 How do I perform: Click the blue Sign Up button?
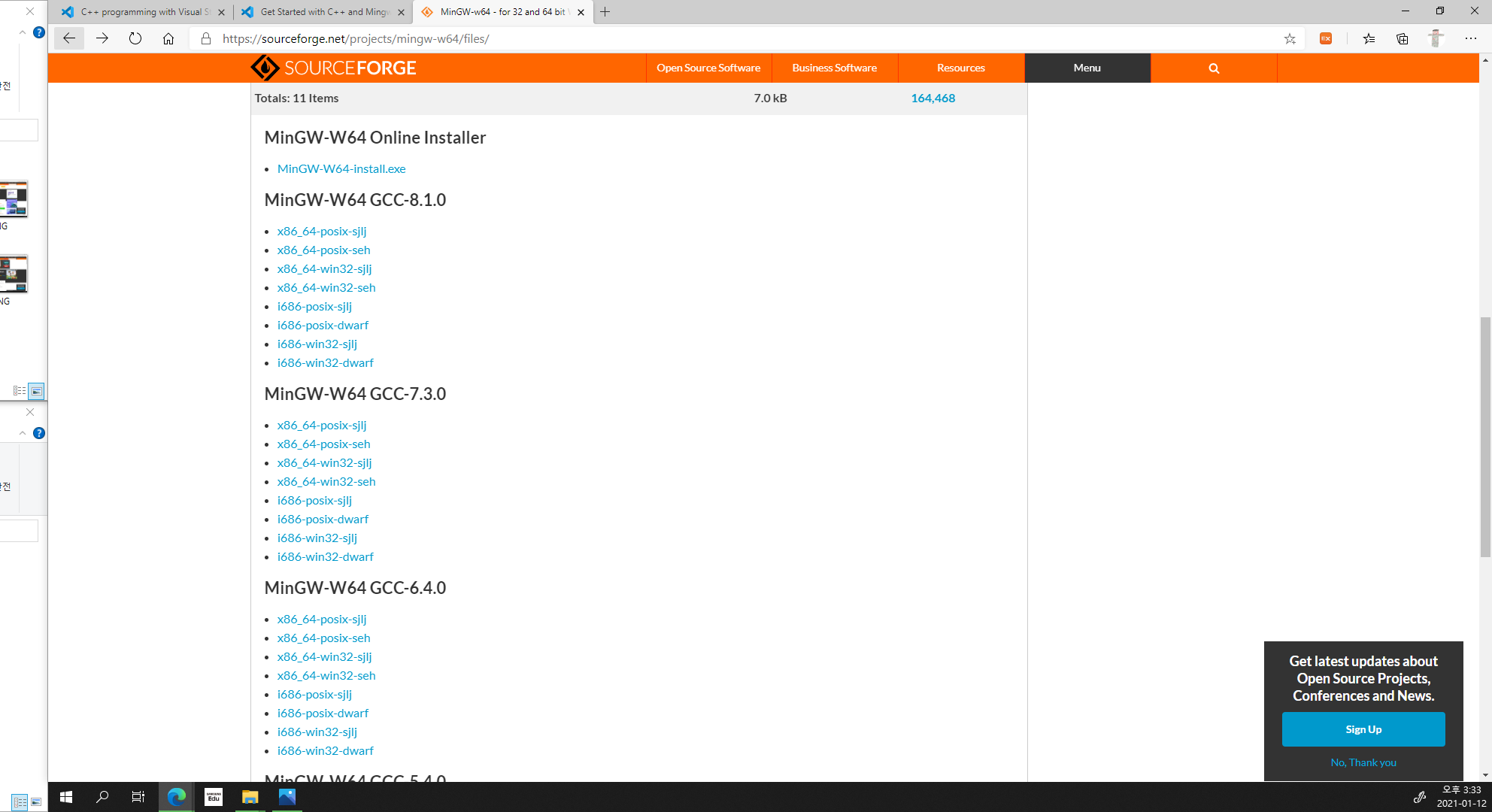coord(1363,729)
